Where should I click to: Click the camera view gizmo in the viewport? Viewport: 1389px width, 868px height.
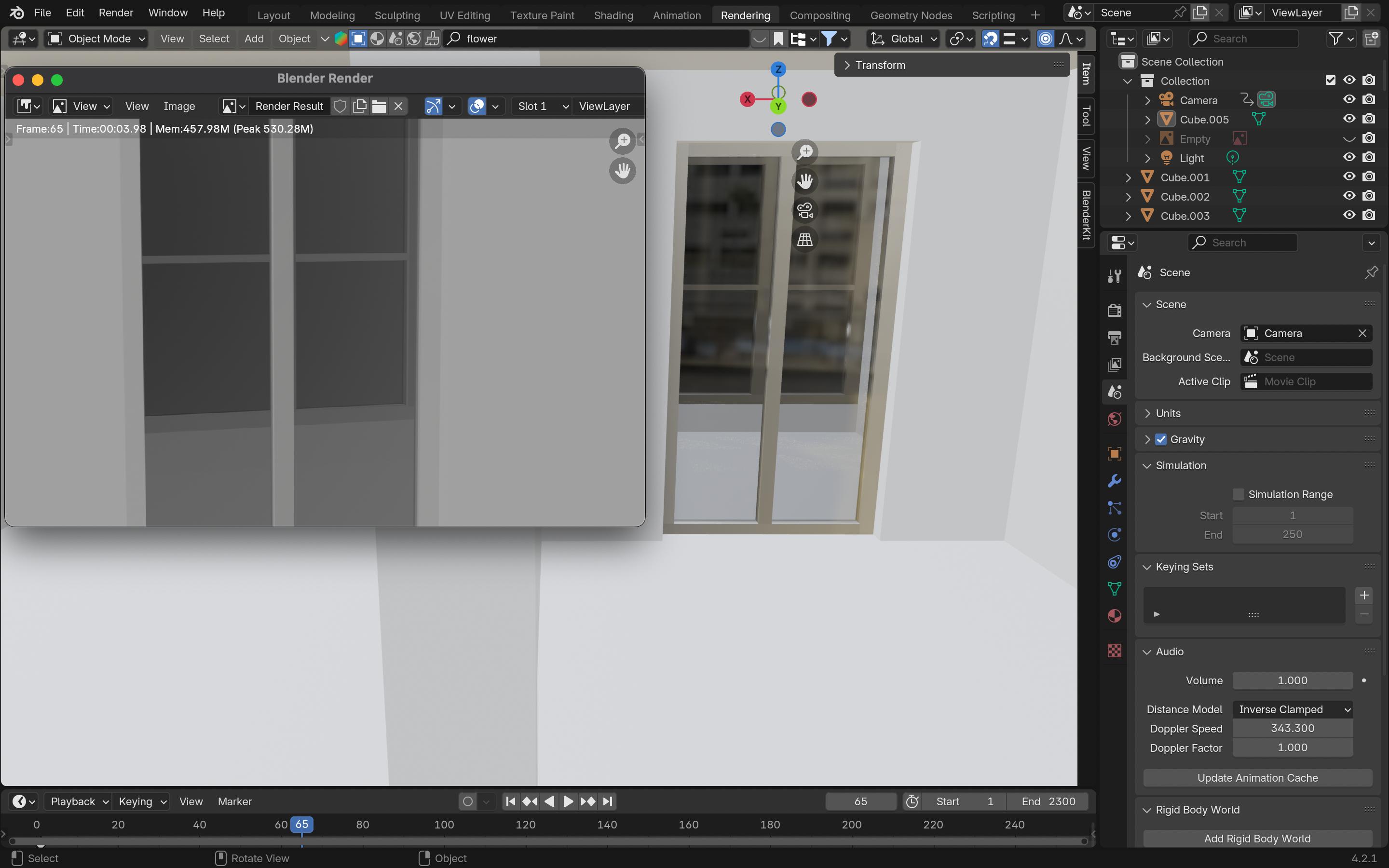point(804,210)
